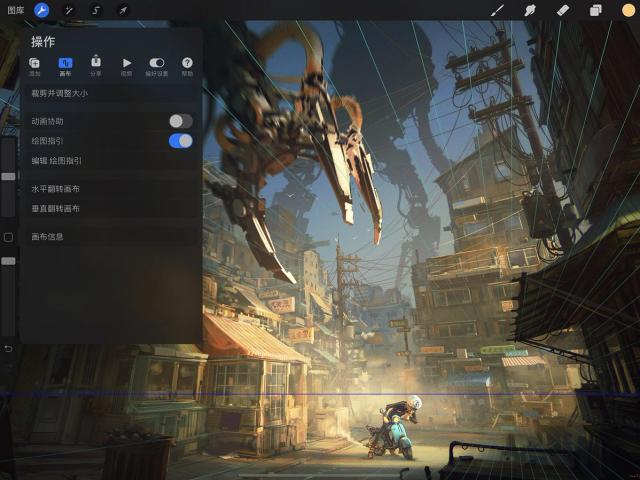640x480 pixels.
Task: Open the 偏好设置 tab
Action: click(x=157, y=66)
